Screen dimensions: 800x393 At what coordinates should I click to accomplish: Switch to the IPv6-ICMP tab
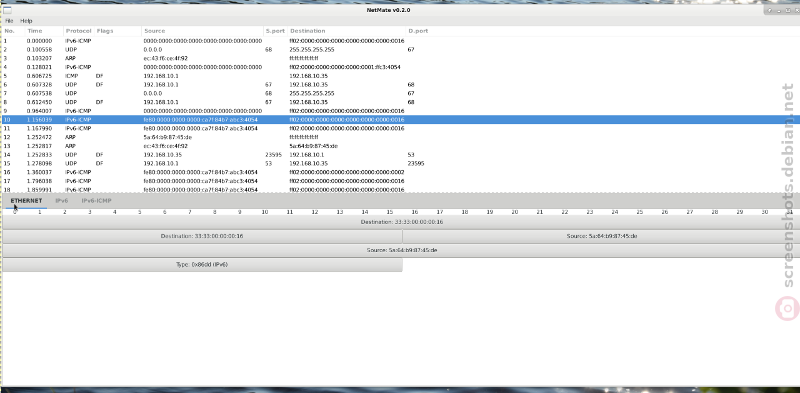96,201
